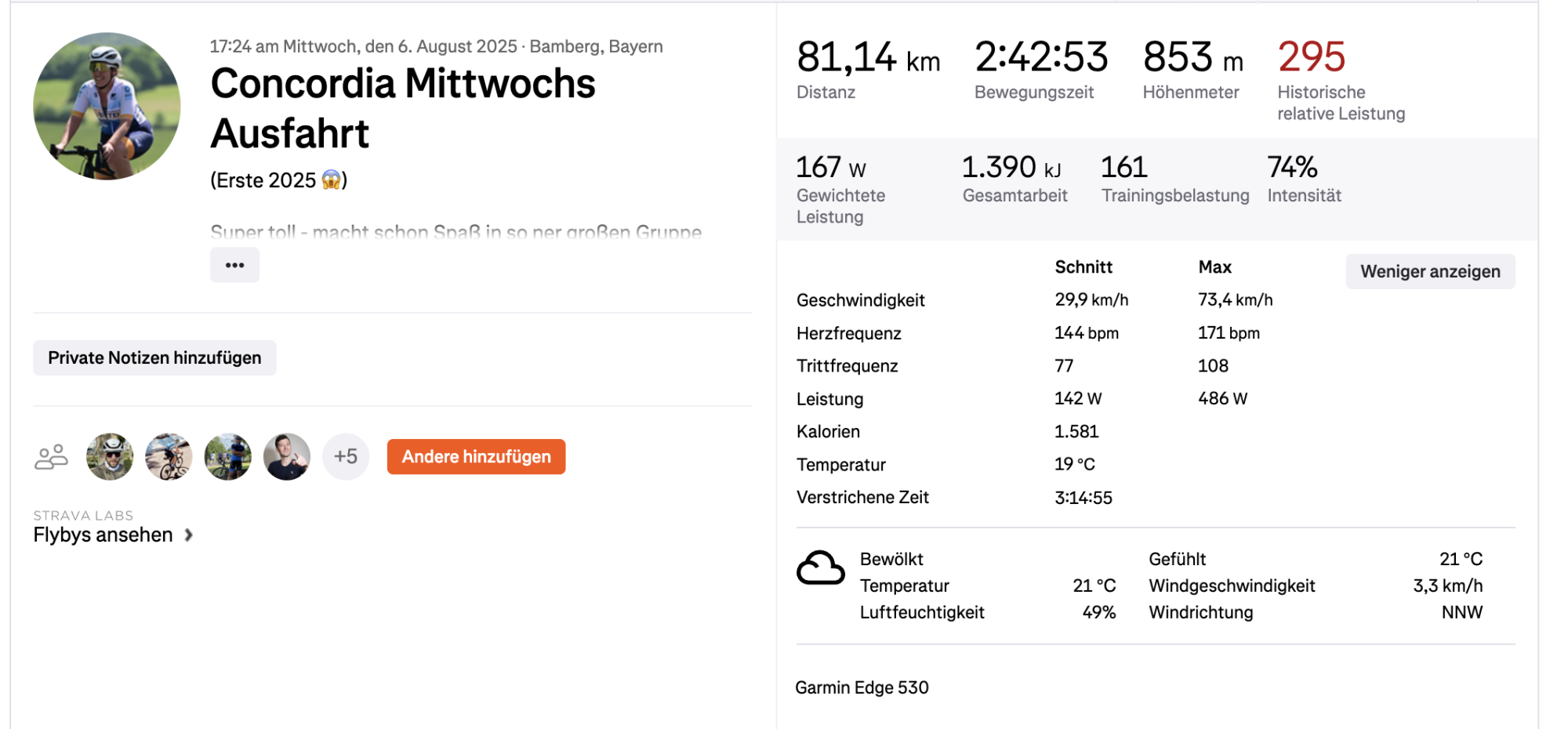Expand the description with the three-dots button
Image resolution: width=1568 pixels, height=729 pixels.
[234, 265]
